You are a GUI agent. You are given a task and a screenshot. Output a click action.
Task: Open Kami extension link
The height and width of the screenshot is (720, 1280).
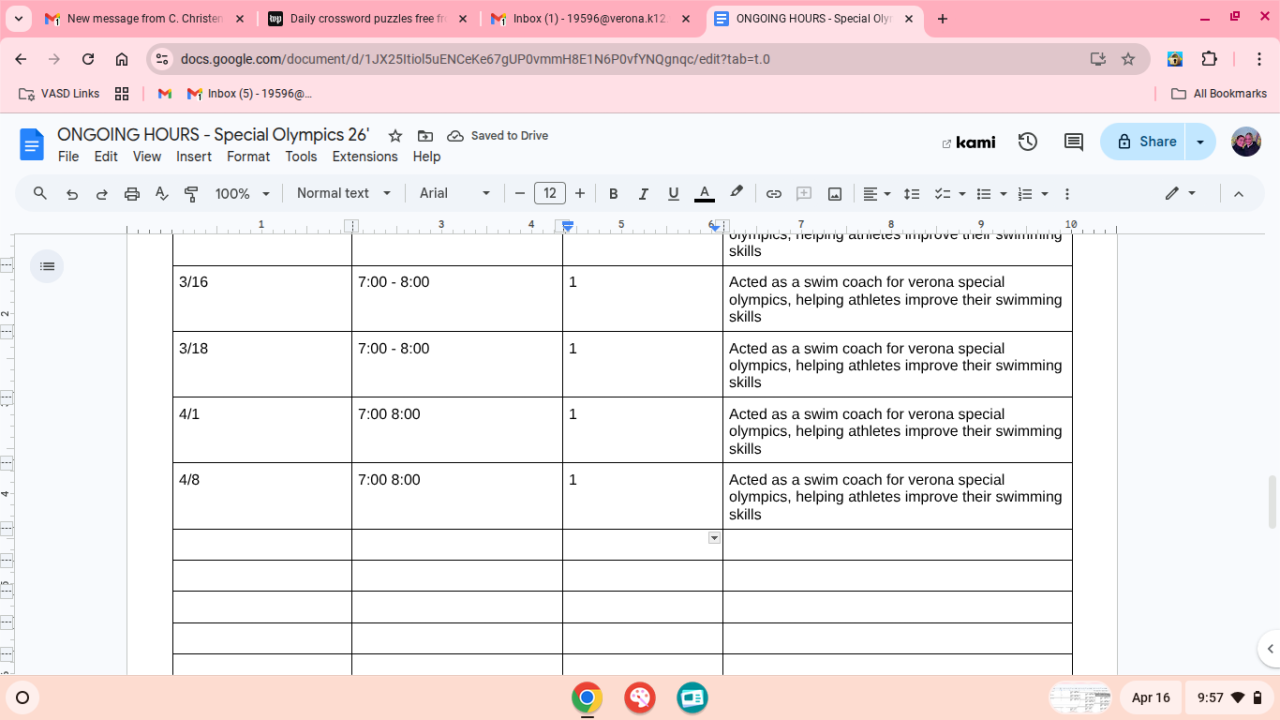point(969,143)
